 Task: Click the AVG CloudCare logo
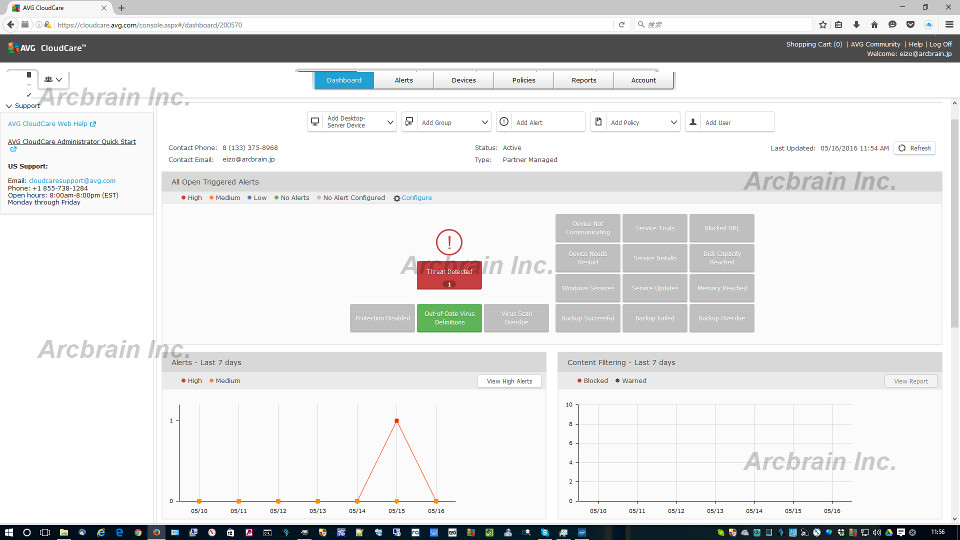coord(47,48)
